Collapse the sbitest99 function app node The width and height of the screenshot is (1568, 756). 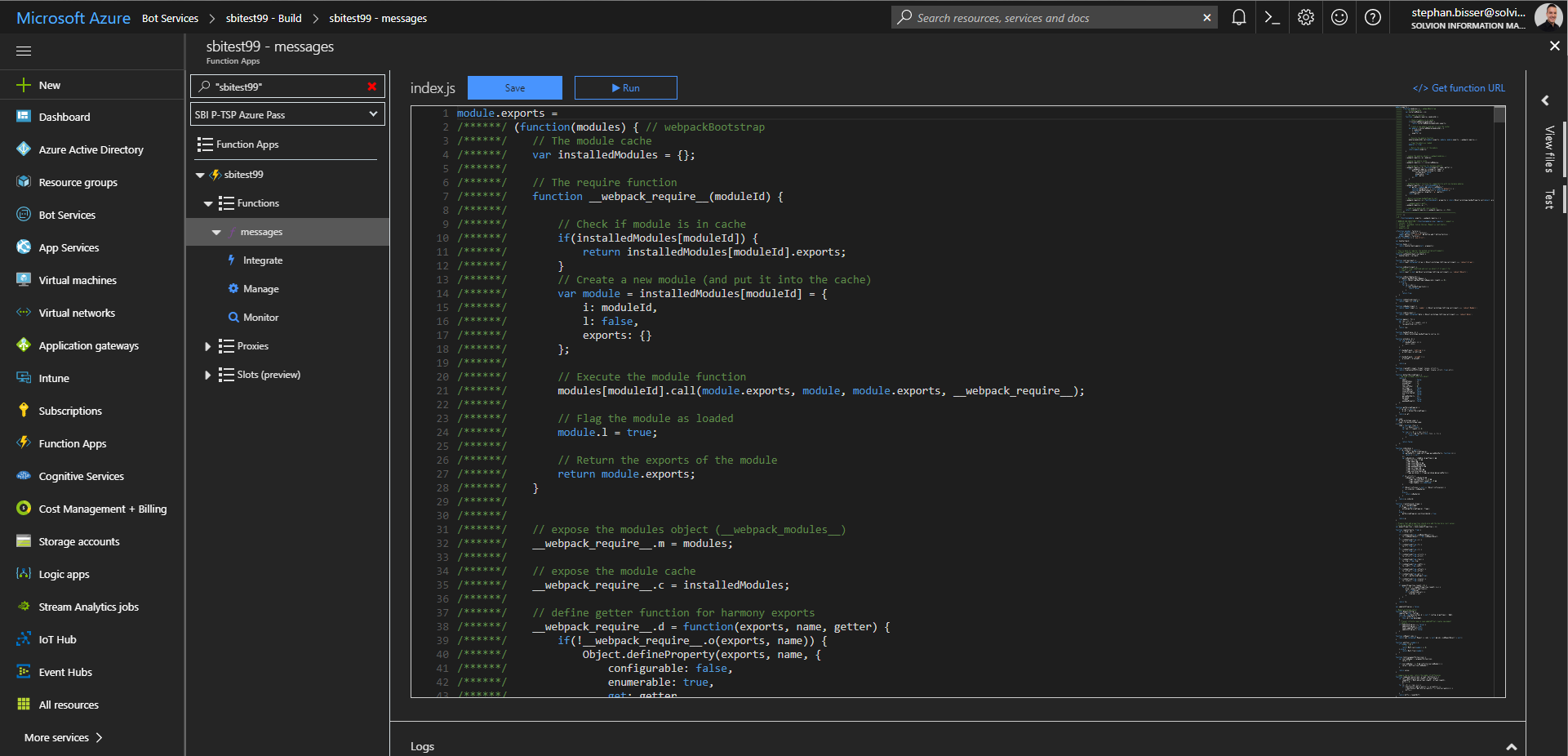200,175
